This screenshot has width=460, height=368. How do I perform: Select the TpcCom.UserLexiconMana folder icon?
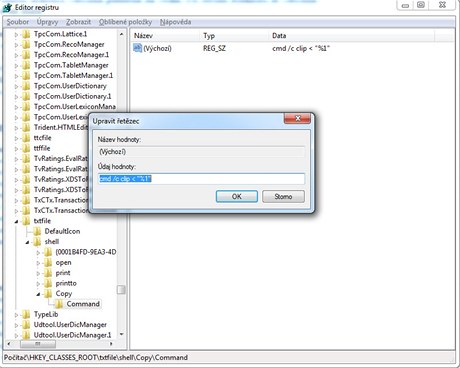tap(26, 107)
